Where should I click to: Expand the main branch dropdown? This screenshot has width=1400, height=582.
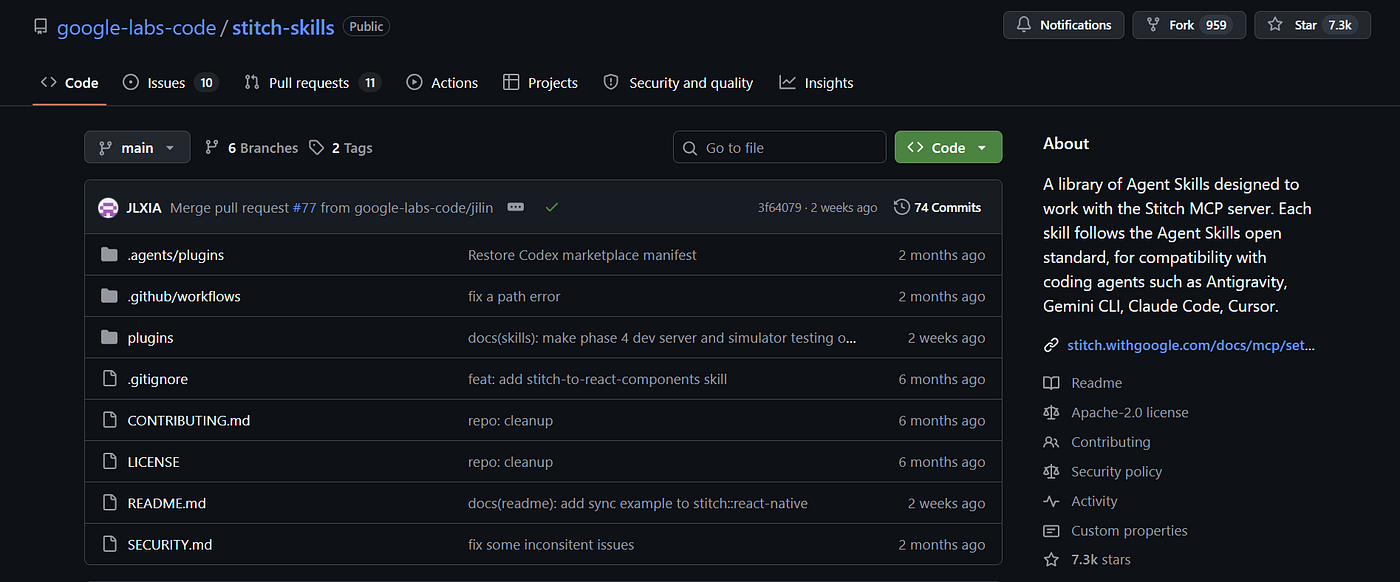(x=137, y=148)
